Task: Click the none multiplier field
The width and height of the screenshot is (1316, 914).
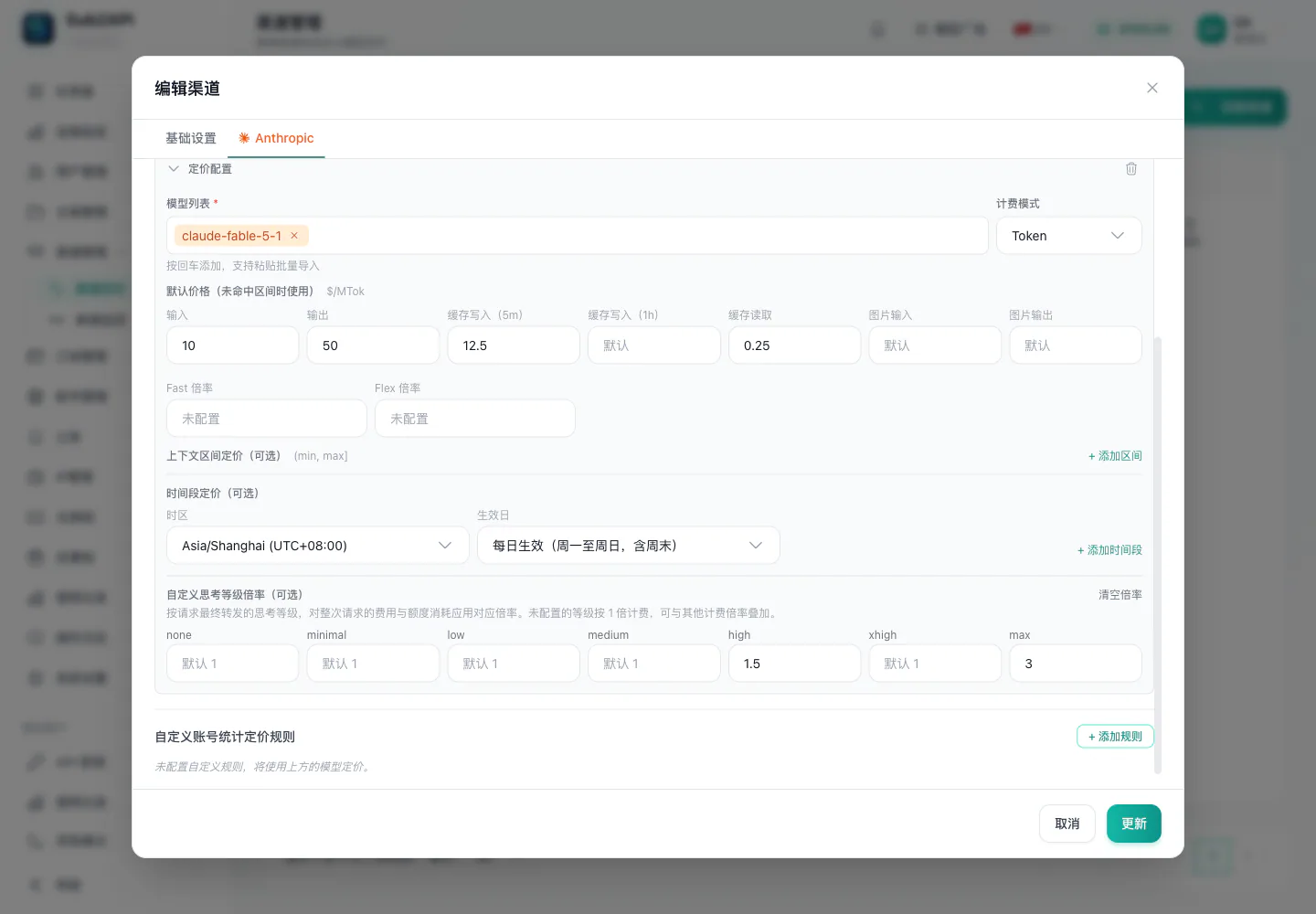Action: (233, 664)
